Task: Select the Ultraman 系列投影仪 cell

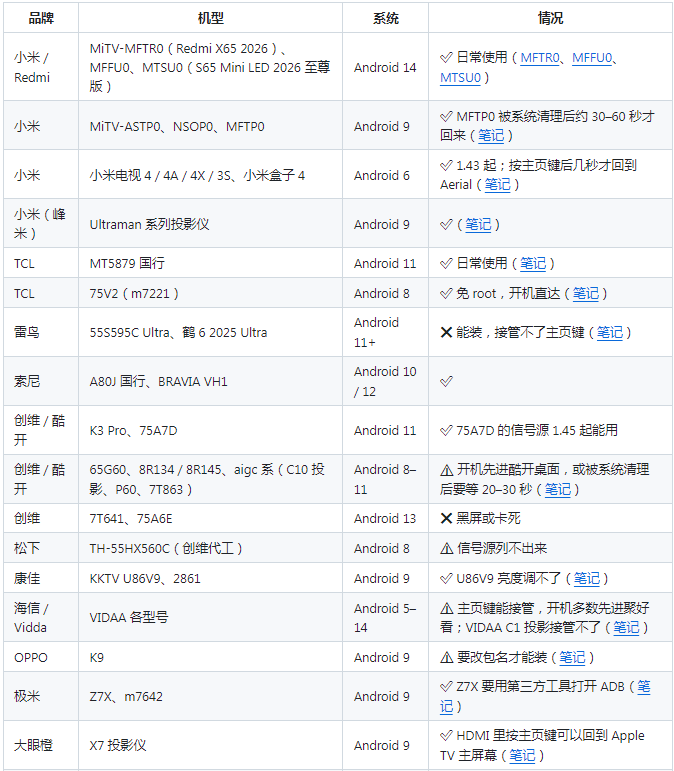Action: click(210, 223)
